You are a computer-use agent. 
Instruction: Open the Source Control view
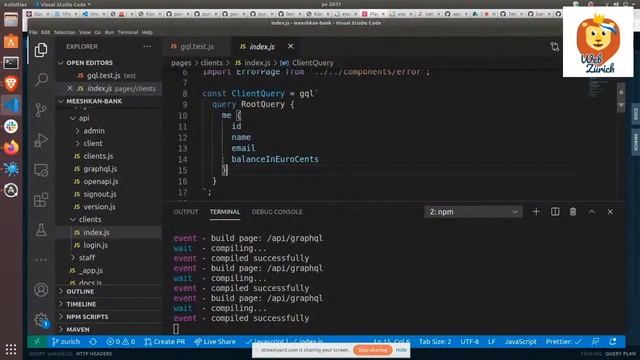41,110
